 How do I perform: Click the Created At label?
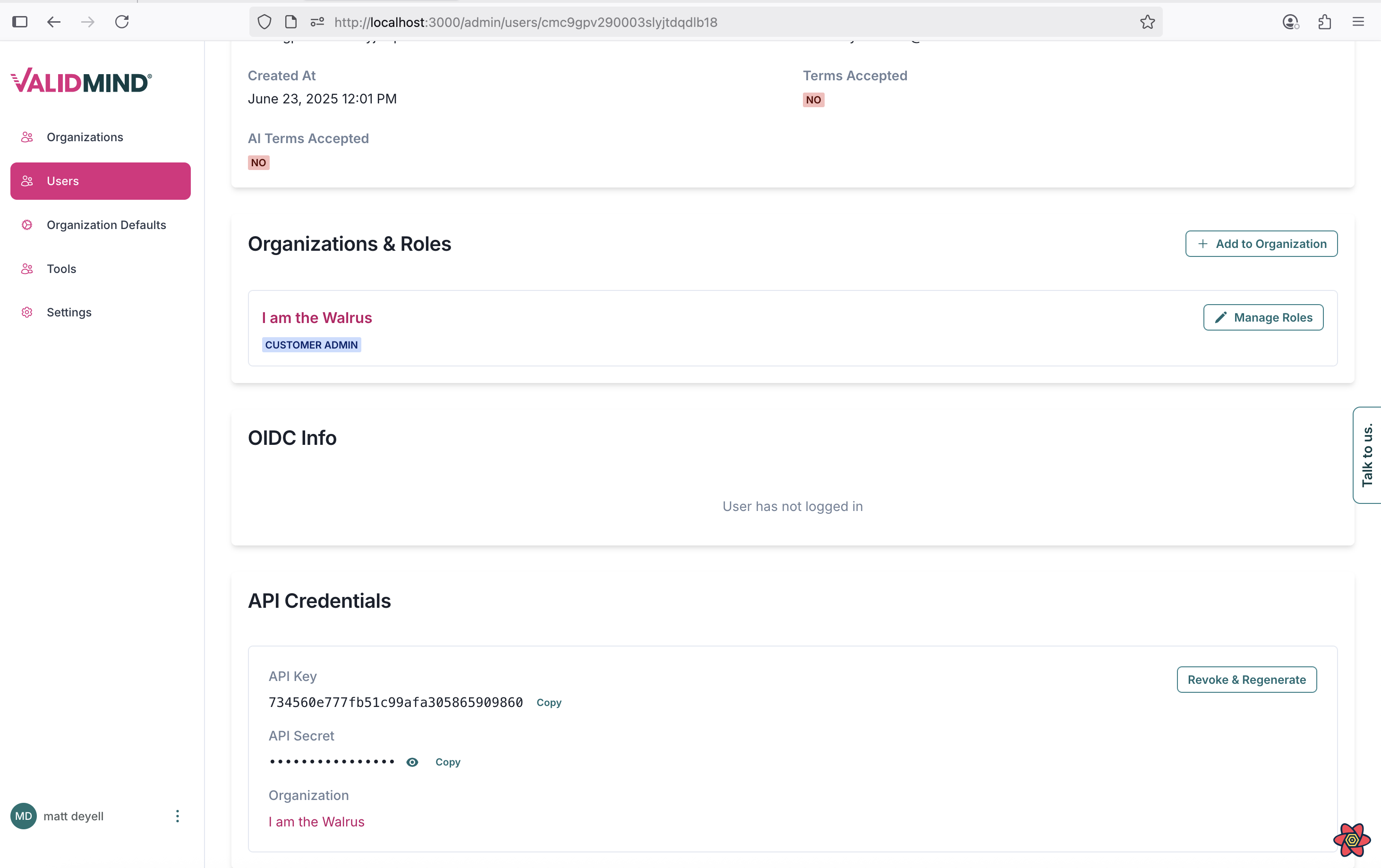281,76
